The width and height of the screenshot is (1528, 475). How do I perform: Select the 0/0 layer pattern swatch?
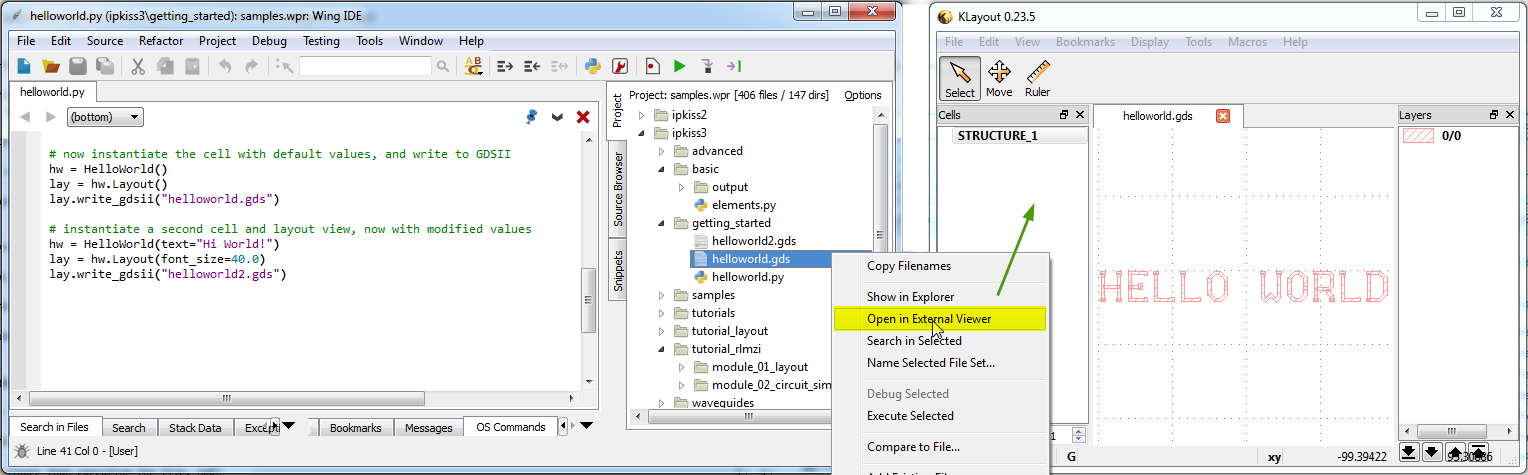coord(1418,136)
